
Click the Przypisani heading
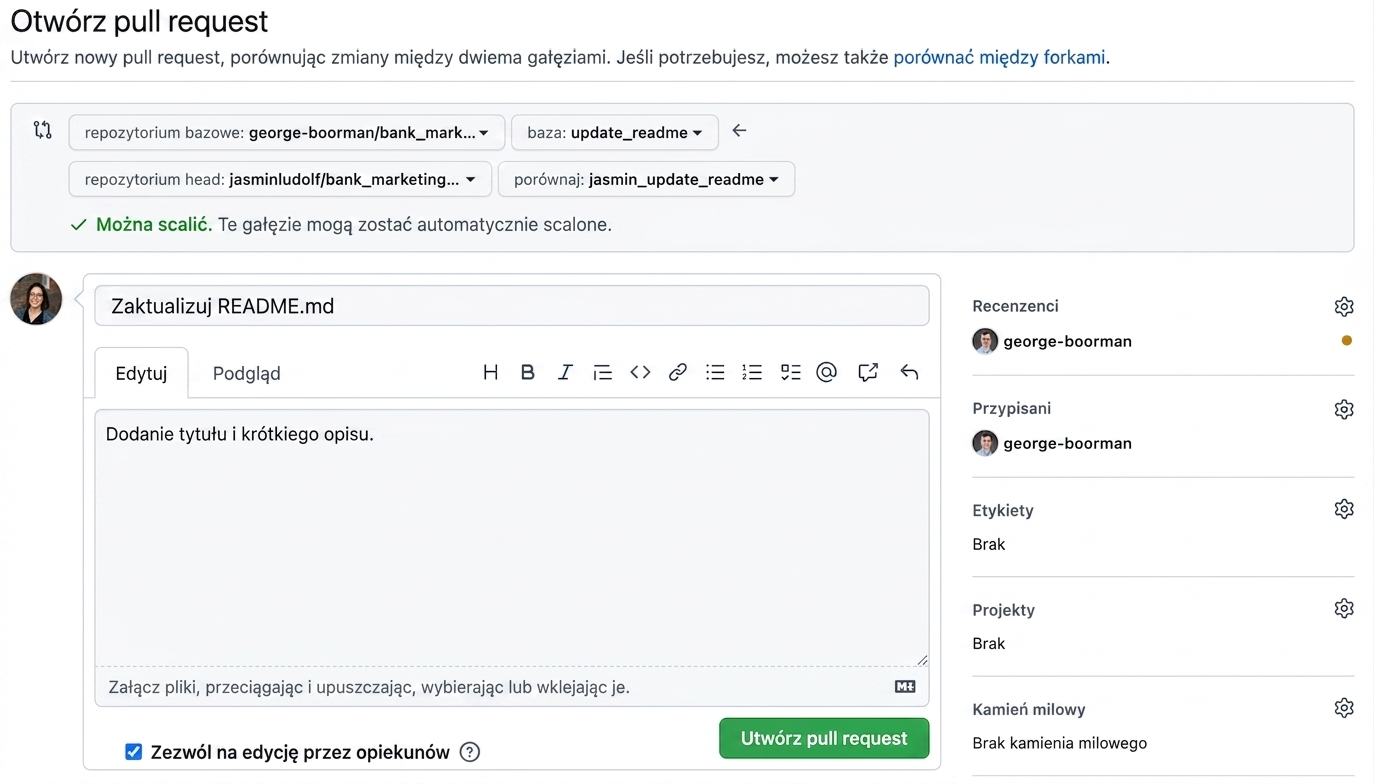coord(1011,408)
